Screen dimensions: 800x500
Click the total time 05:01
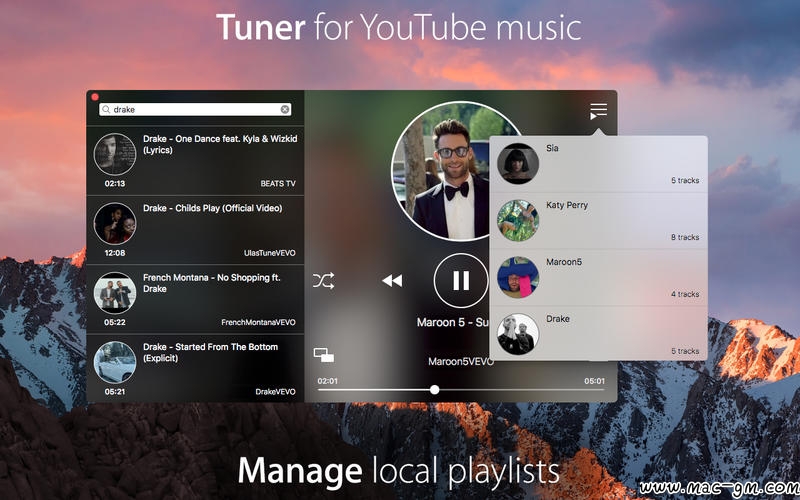594,381
